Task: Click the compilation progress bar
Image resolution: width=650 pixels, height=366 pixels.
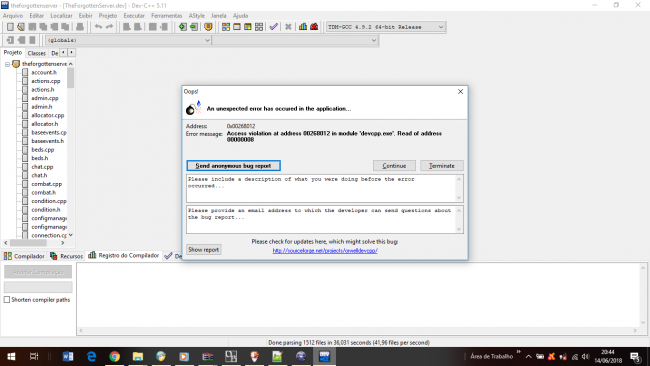Action: point(38,287)
